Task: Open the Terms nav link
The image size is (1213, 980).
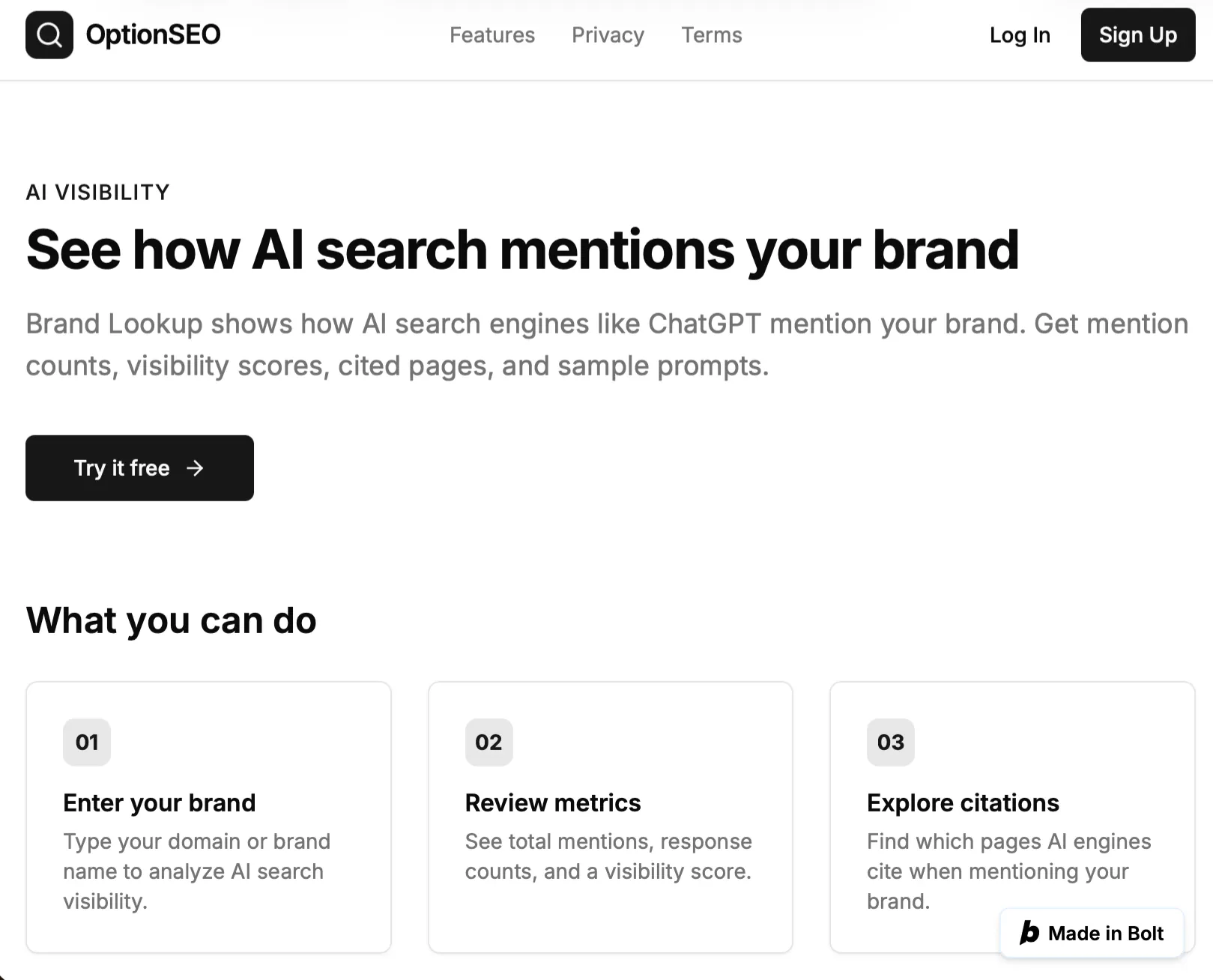Action: [711, 35]
